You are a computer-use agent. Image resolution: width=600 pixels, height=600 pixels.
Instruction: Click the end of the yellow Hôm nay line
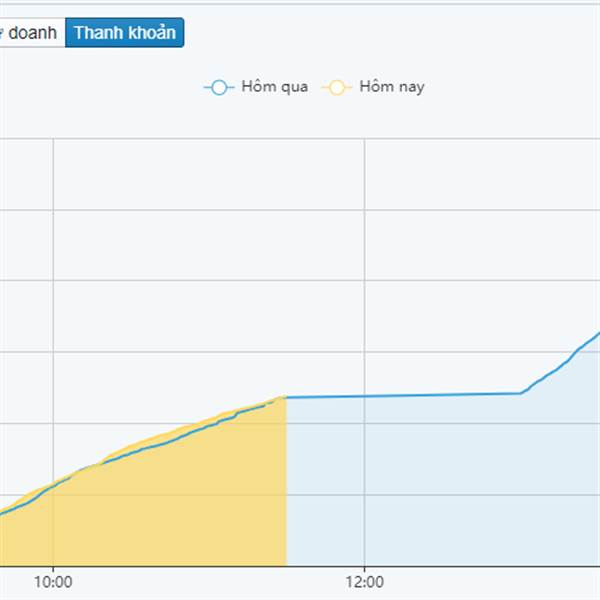click(x=284, y=398)
